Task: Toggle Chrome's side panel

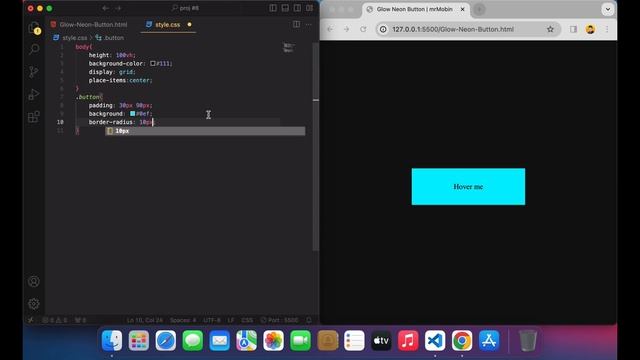Action: coord(573,29)
